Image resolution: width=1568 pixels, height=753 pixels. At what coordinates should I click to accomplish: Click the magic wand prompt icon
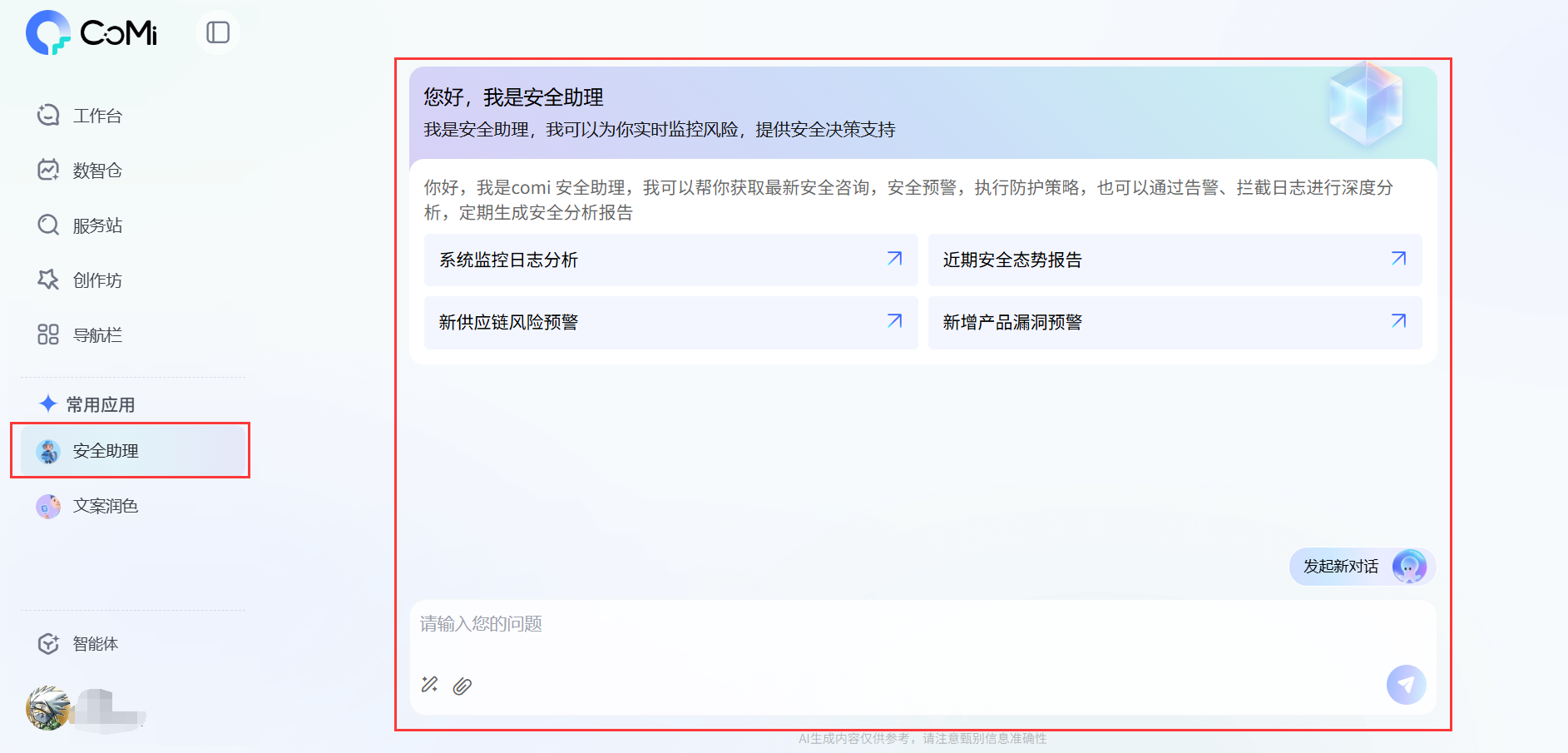429,685
